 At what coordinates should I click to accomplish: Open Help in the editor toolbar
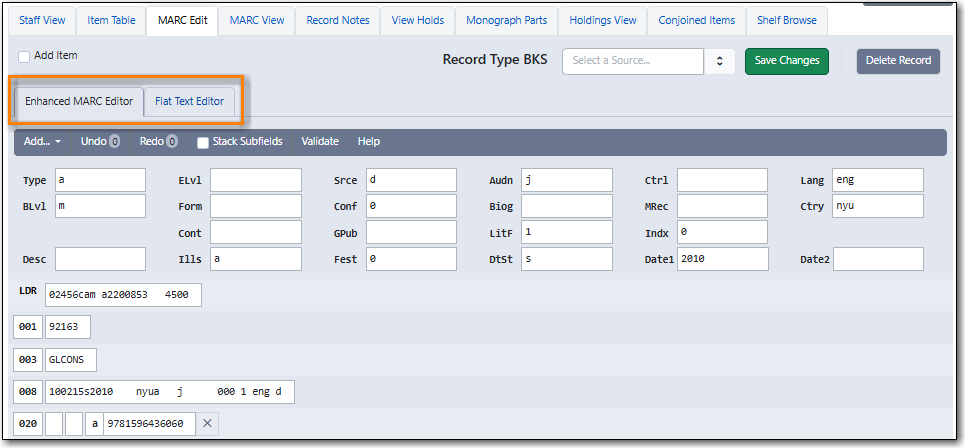[369, 142]
